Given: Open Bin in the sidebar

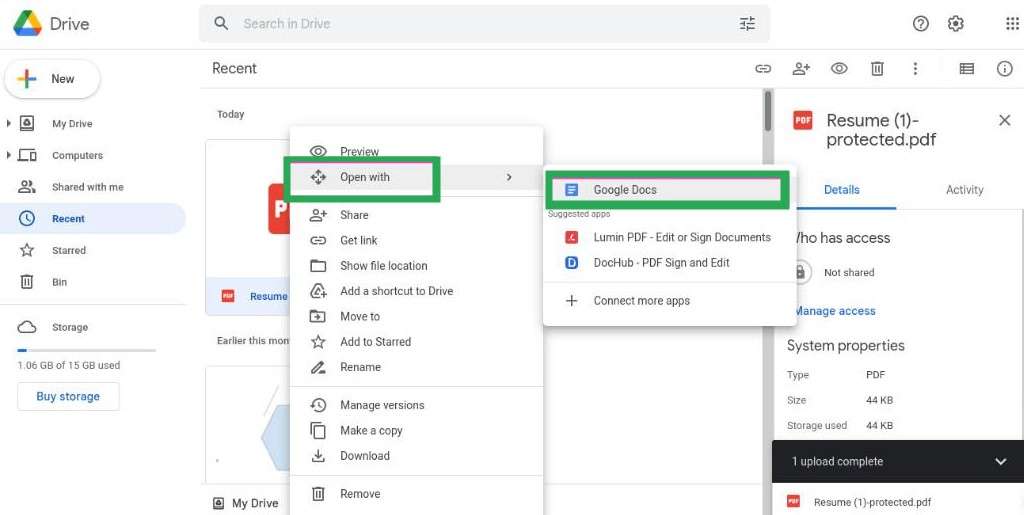Looking at the screenshot, I should pyautogui.click(x=59, y=282).
